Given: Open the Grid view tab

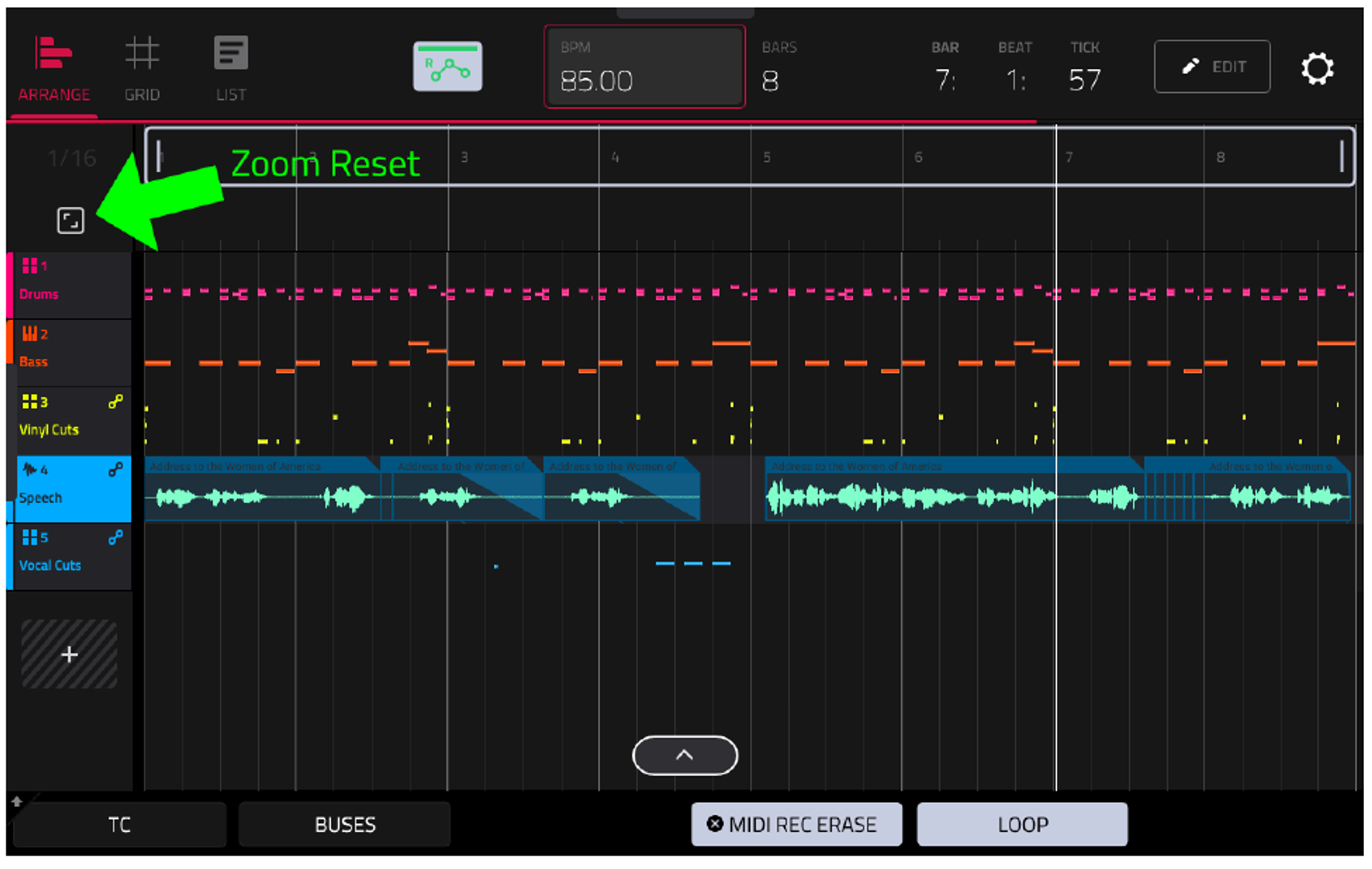Looking at the screenshot, I should (142, 70).
